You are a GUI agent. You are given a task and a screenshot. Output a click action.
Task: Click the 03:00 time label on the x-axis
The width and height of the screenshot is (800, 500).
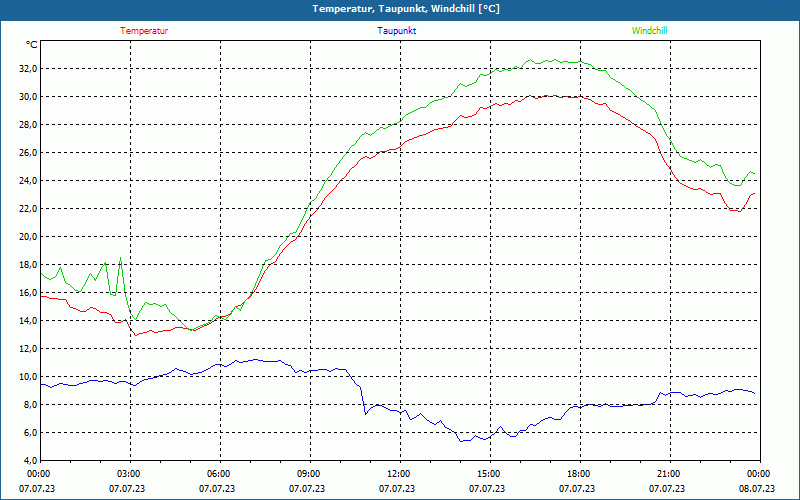tap(131, 474)
